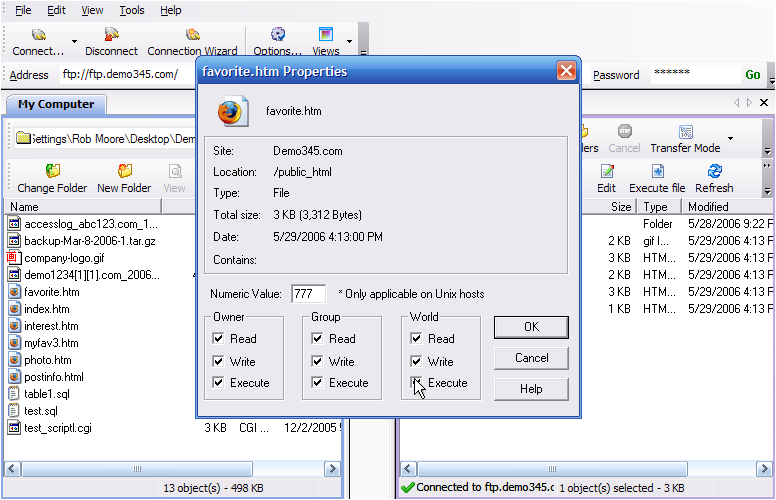Click the local path folder icon
Screen dimensions: 776x500
pyautogui.click(x=23, y=138)
